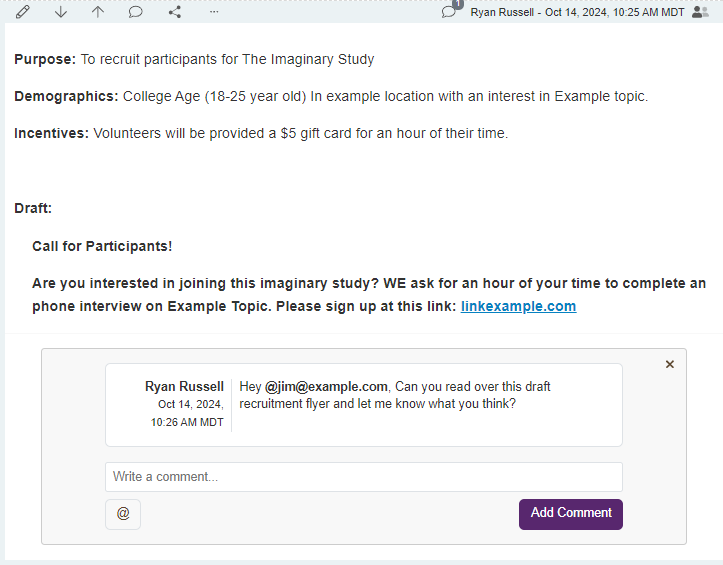
Task: Open the share icon options
Action: (x=175, y=12)
